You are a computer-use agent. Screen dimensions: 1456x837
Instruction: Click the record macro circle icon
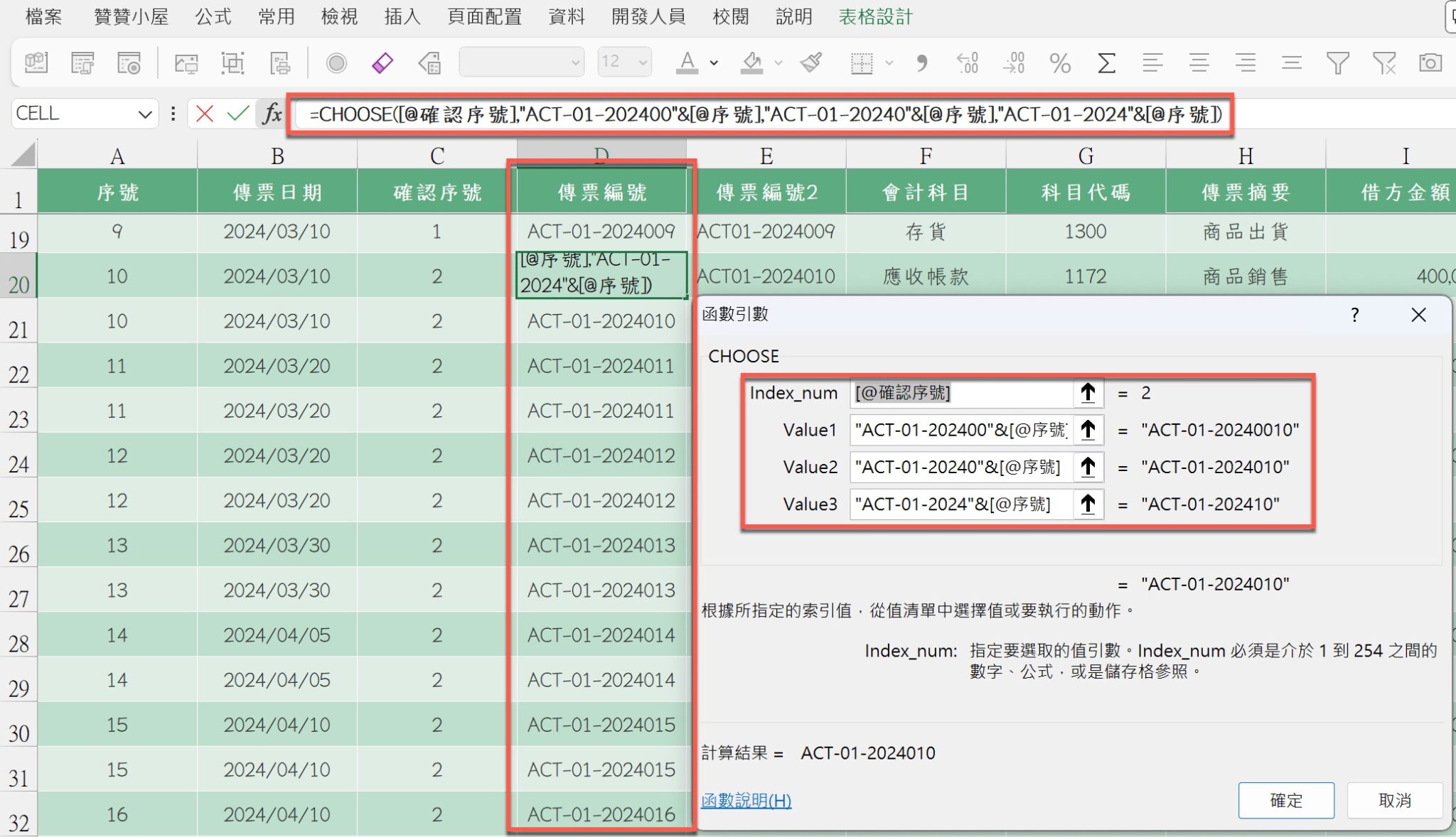(x=336, y=63)
